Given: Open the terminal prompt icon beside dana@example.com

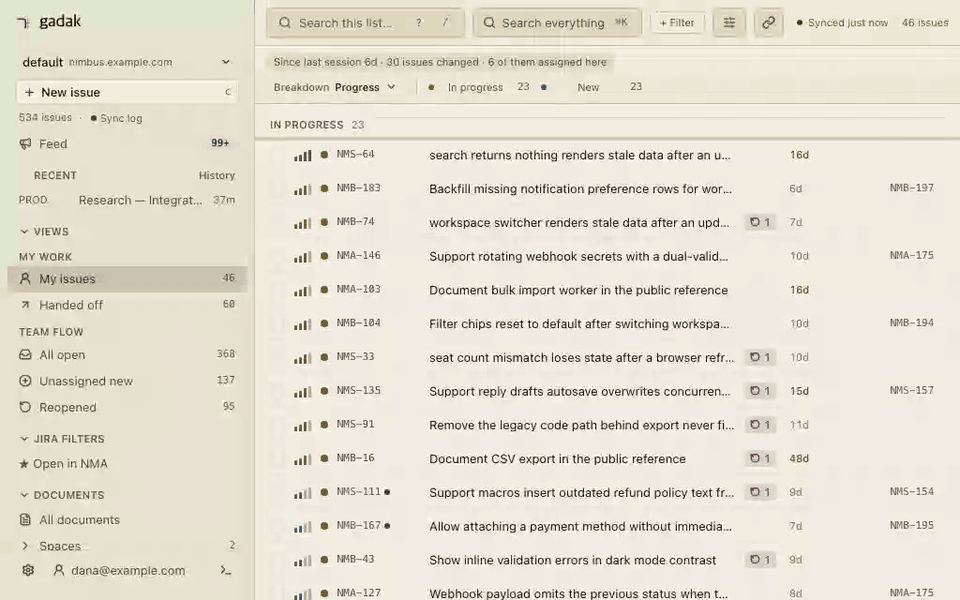Looking at the screenshot, I should pyautogui.click(x=226, y=571).
